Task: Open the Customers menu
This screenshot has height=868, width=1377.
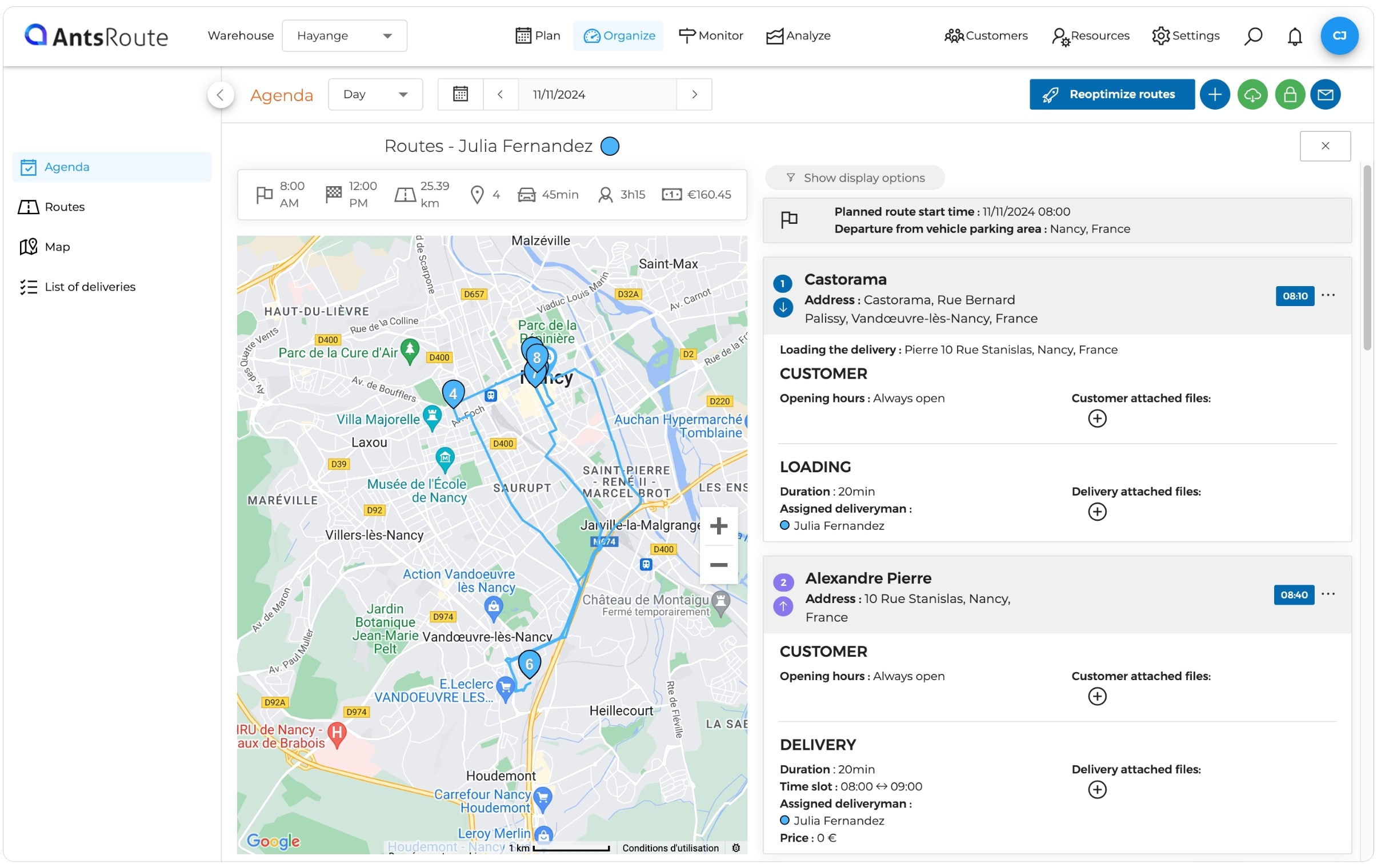Action: click(986, 35)
